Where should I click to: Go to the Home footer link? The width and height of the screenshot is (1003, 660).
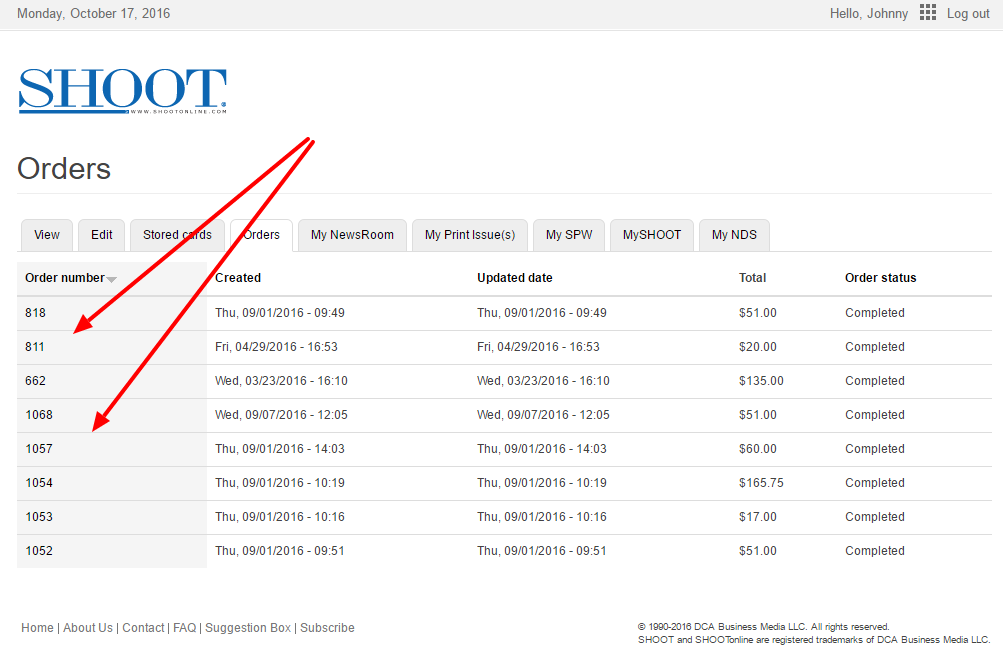click(x=37, y=628)
